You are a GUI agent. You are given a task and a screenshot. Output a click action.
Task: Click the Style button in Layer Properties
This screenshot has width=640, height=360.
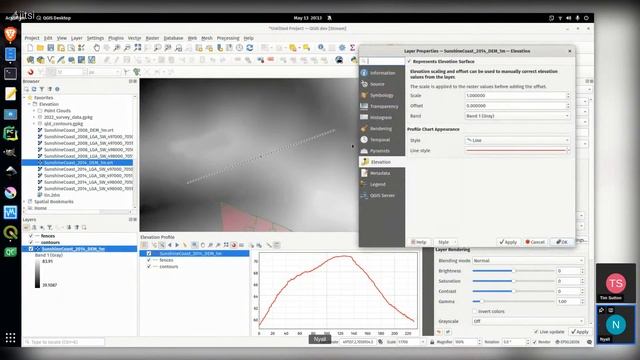click(x=445, y=242)
